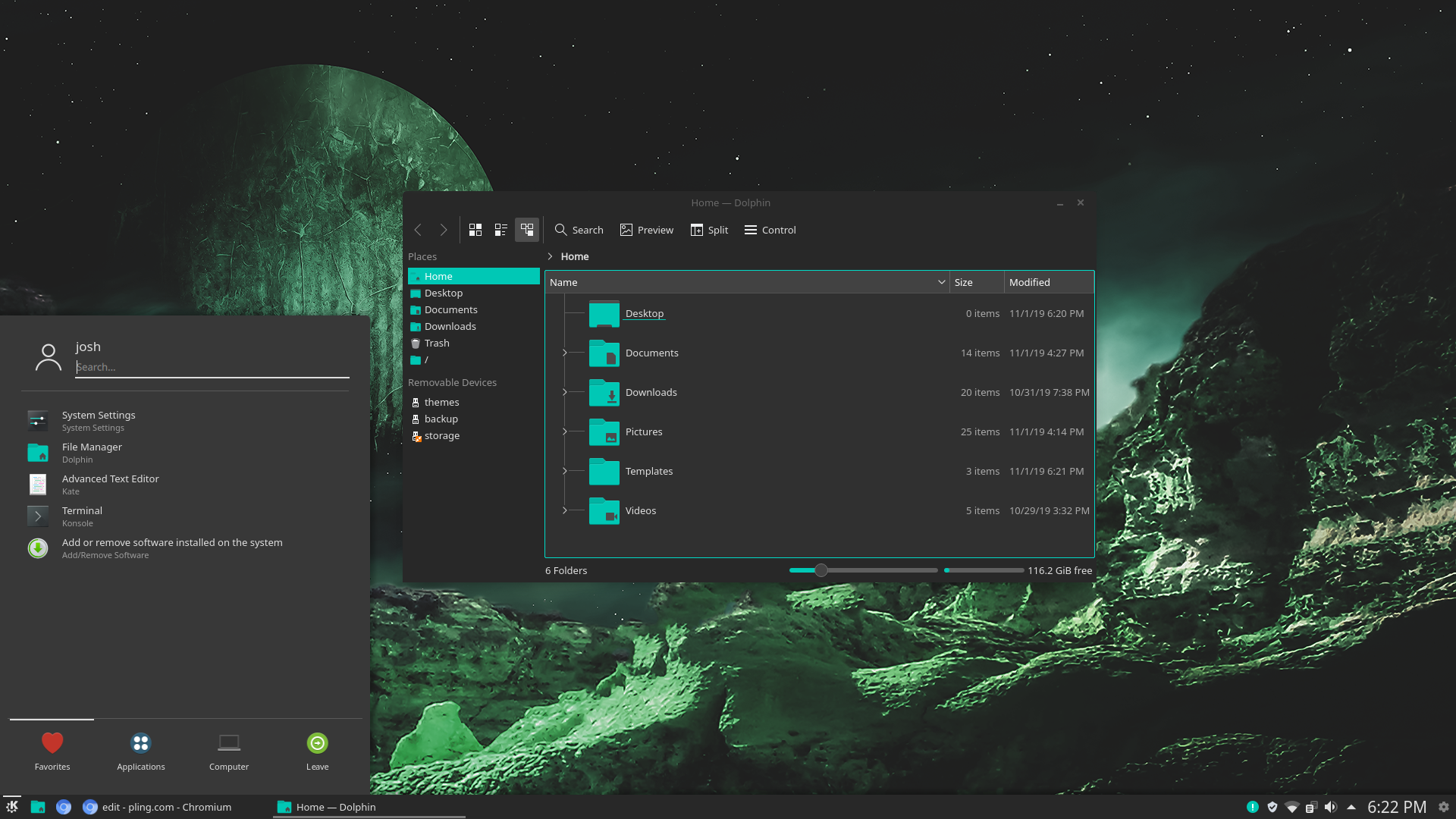The width and height of the screenshot is (1456, 819).
Task: Open root folder / in Places
Action: (x=473, y=359)
